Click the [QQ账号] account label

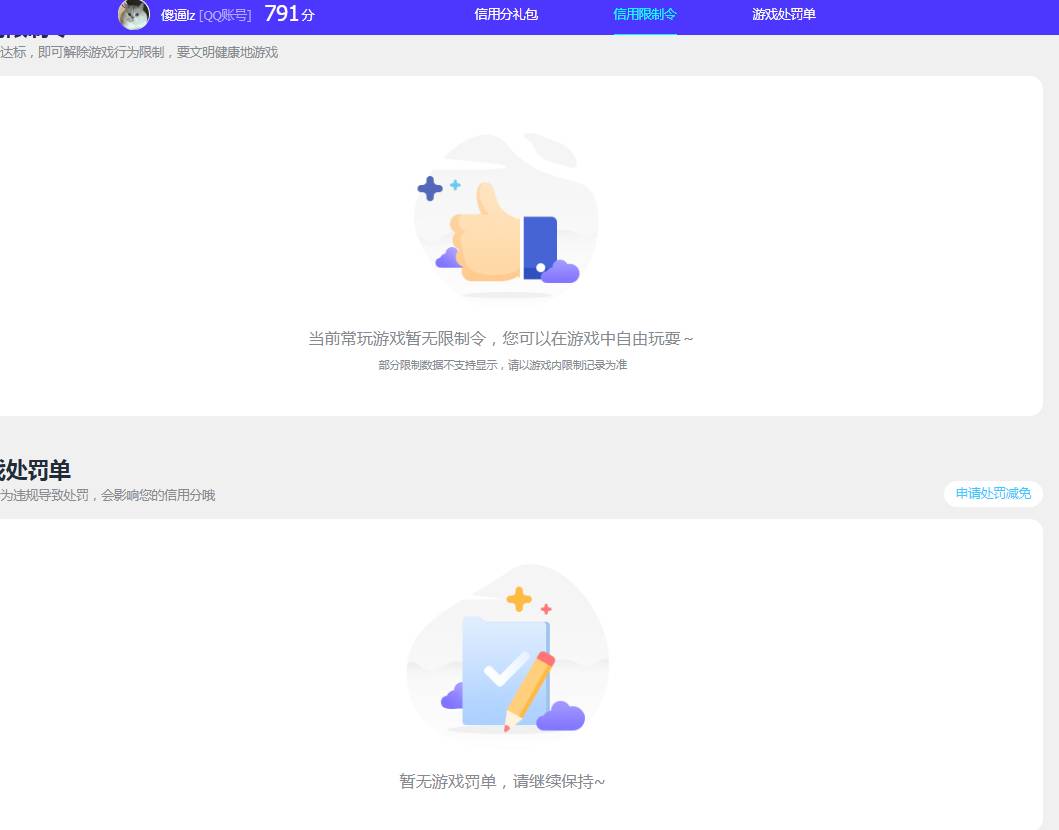[224, 15]
